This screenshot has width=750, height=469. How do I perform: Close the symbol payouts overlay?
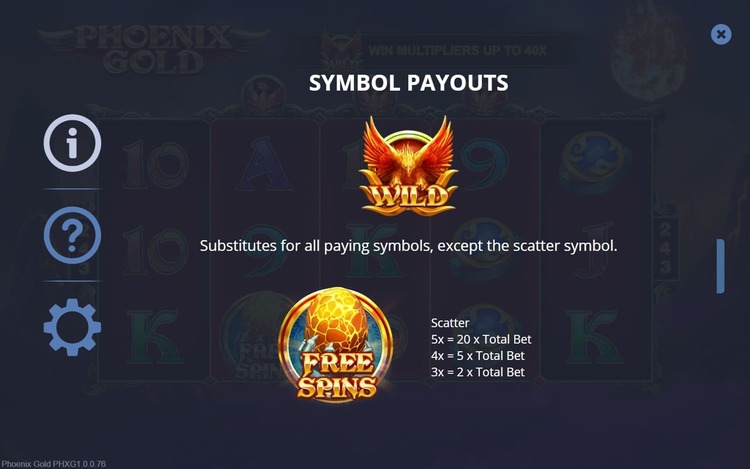coord(721,35)
